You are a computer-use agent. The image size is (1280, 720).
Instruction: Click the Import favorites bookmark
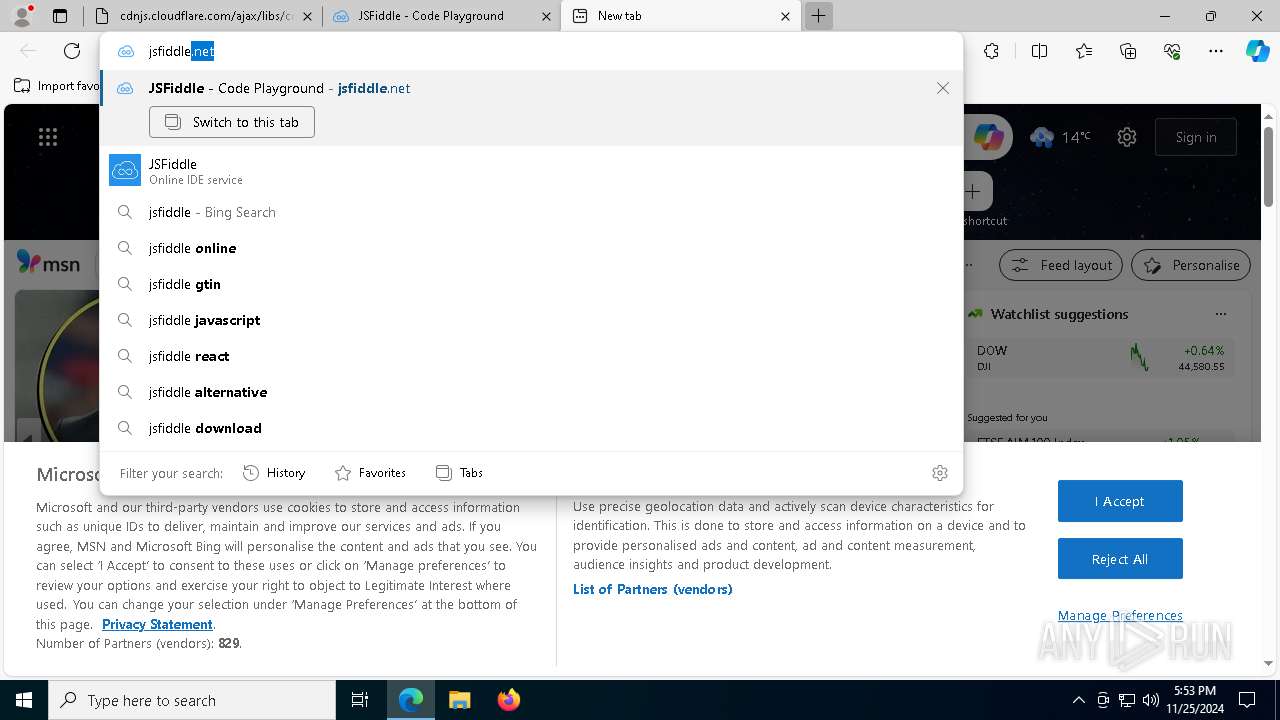pos(57,86)
